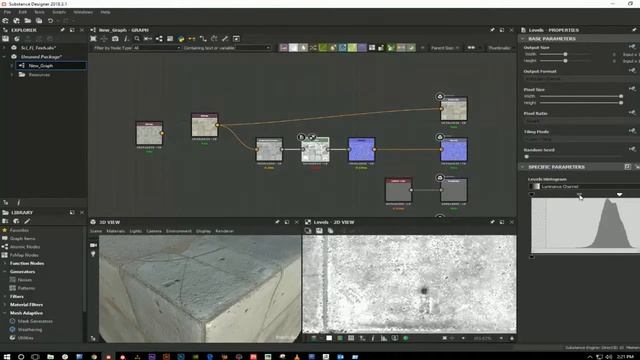Click the node-tree icon in graph toolbar

coord(159,39)
